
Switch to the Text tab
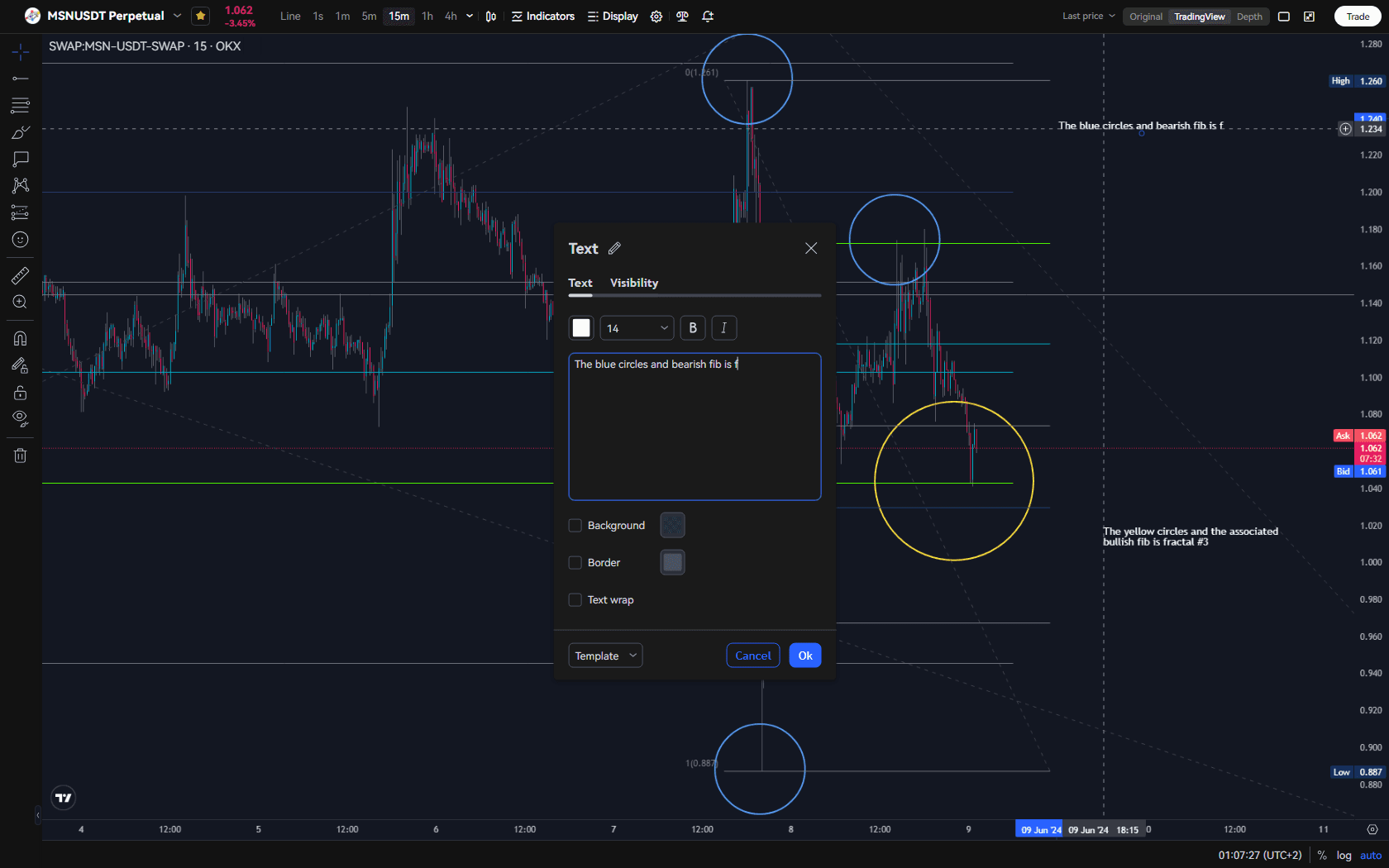[580, 283]
